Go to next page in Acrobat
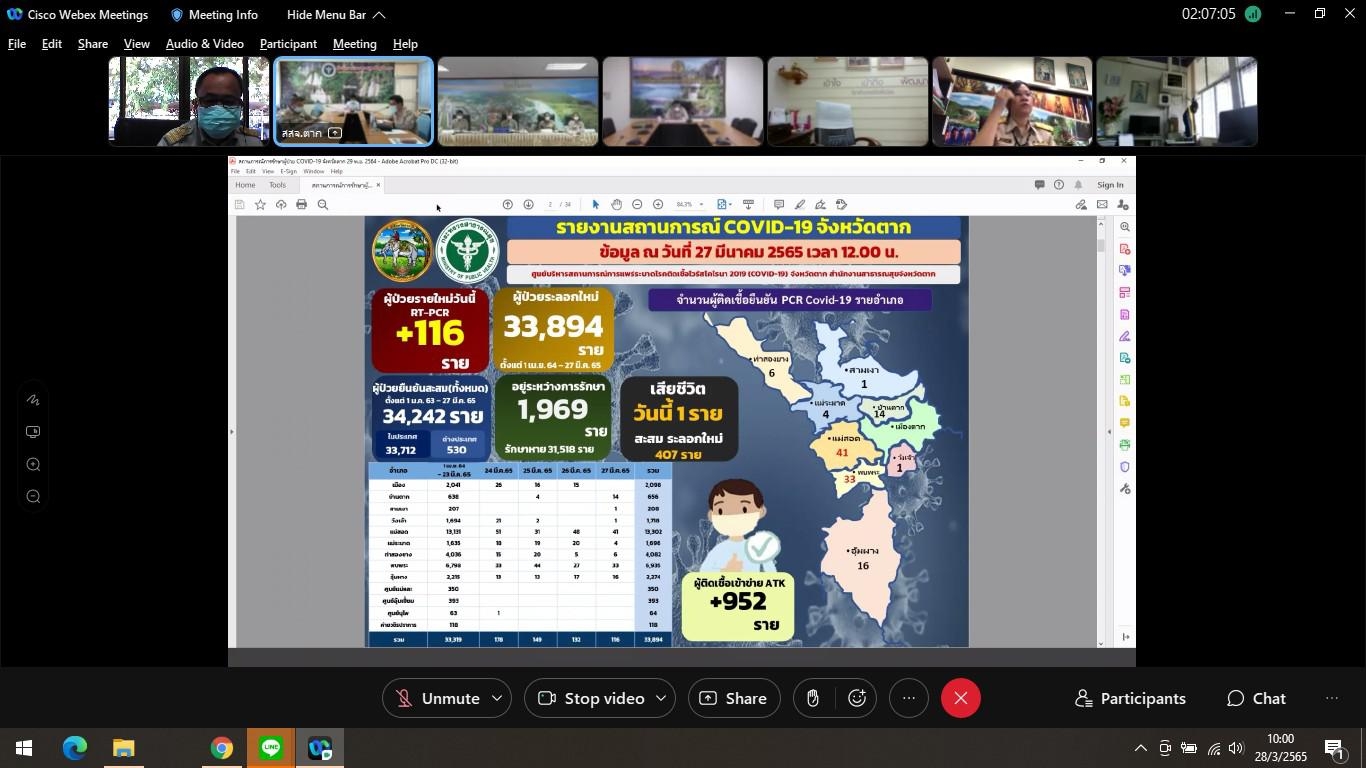Image resolution: width=1366 pixels, height=768 pixels. point(529,205)
